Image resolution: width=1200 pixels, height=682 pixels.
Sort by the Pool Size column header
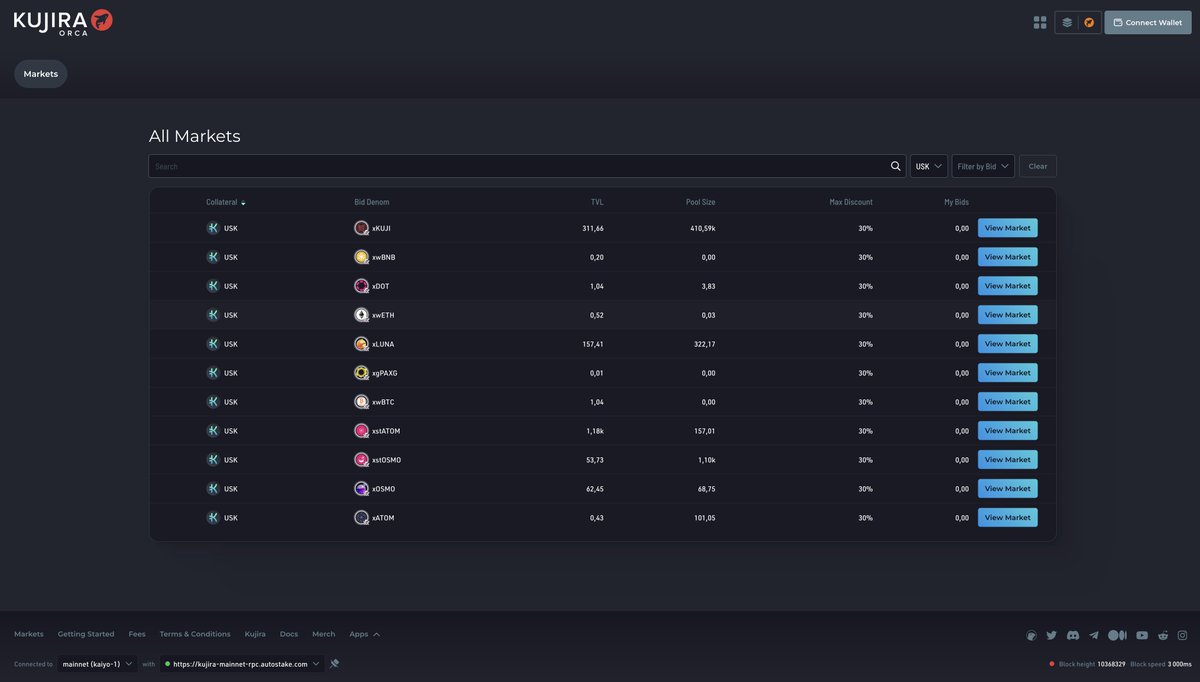coord(700,202)
